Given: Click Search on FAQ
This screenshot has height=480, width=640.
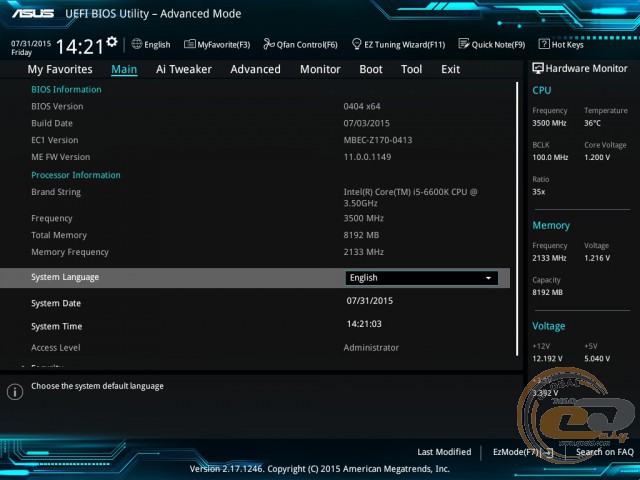Looking at the screenshot, I should click(x=604, y=452).
